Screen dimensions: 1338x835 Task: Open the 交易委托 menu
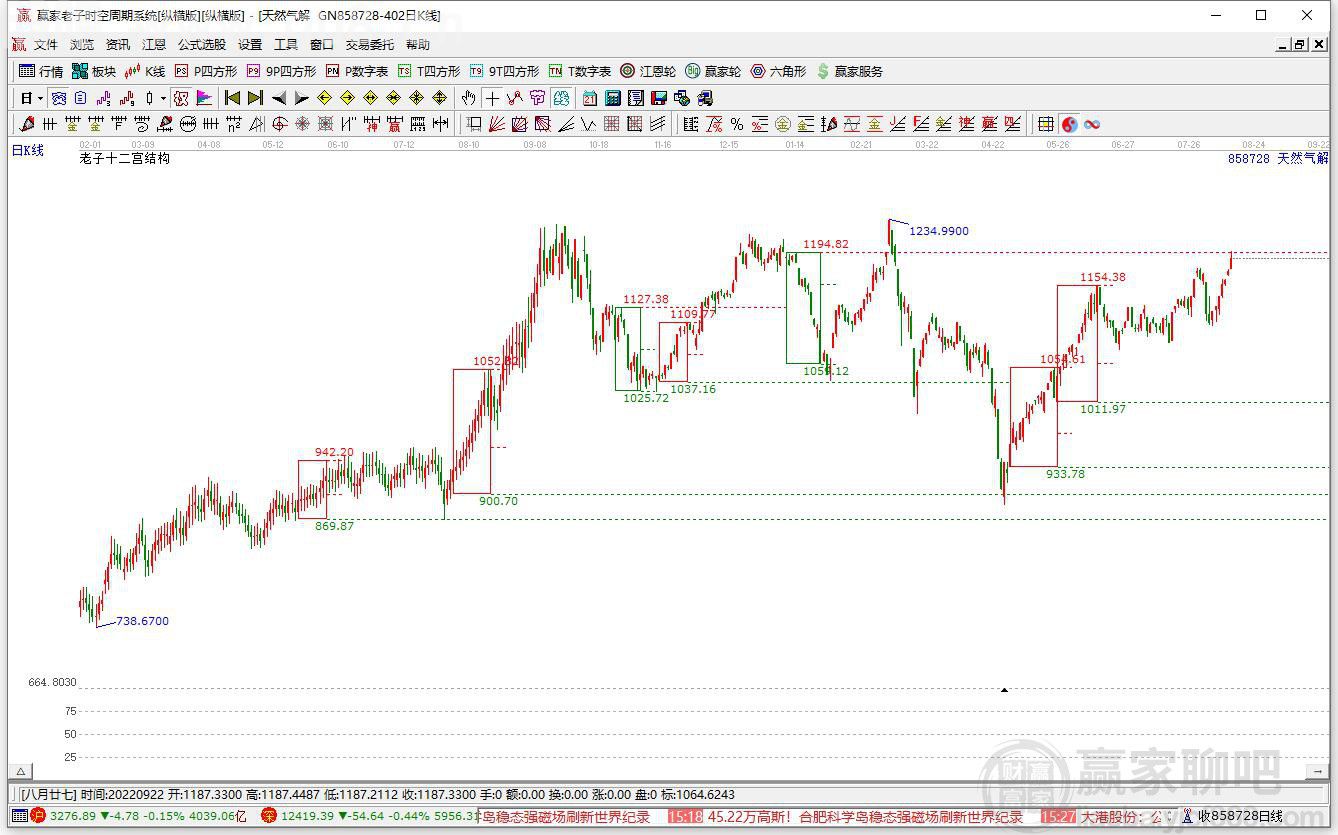coord(370,45)
